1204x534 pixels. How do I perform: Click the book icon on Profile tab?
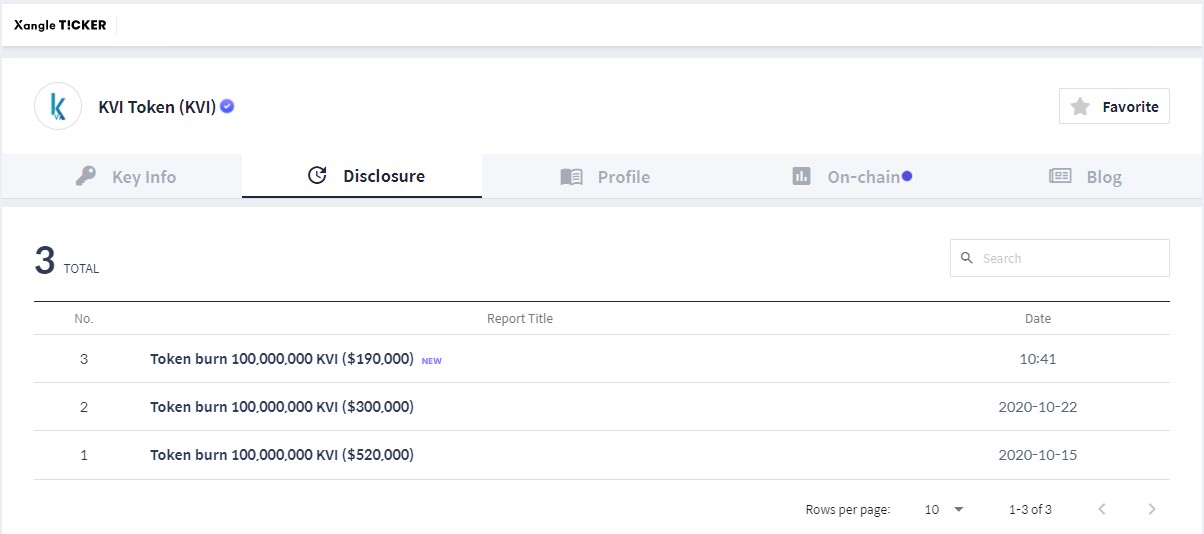click(x=571, y=177)
